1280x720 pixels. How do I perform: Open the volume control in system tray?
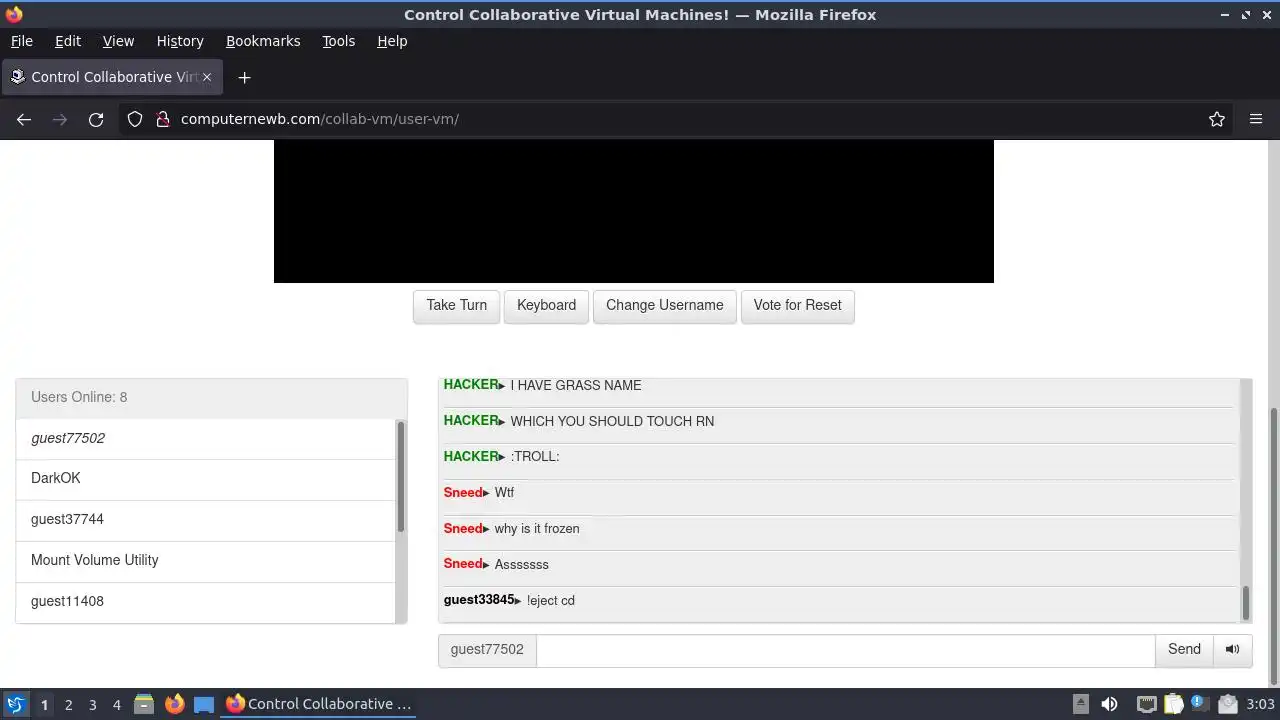click(1109, 704)
